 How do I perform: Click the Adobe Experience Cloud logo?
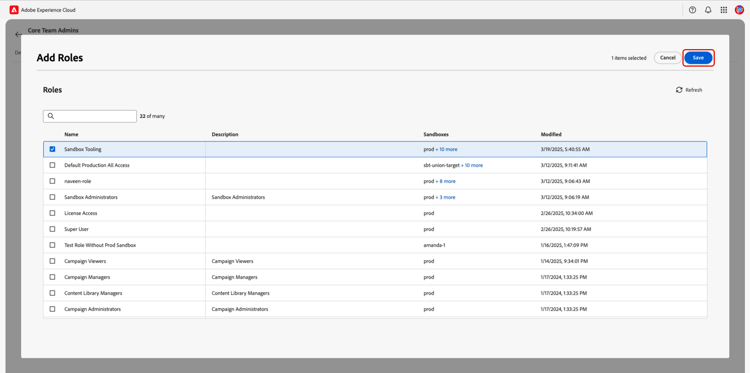pyautogui.click(x=14, y=10)
